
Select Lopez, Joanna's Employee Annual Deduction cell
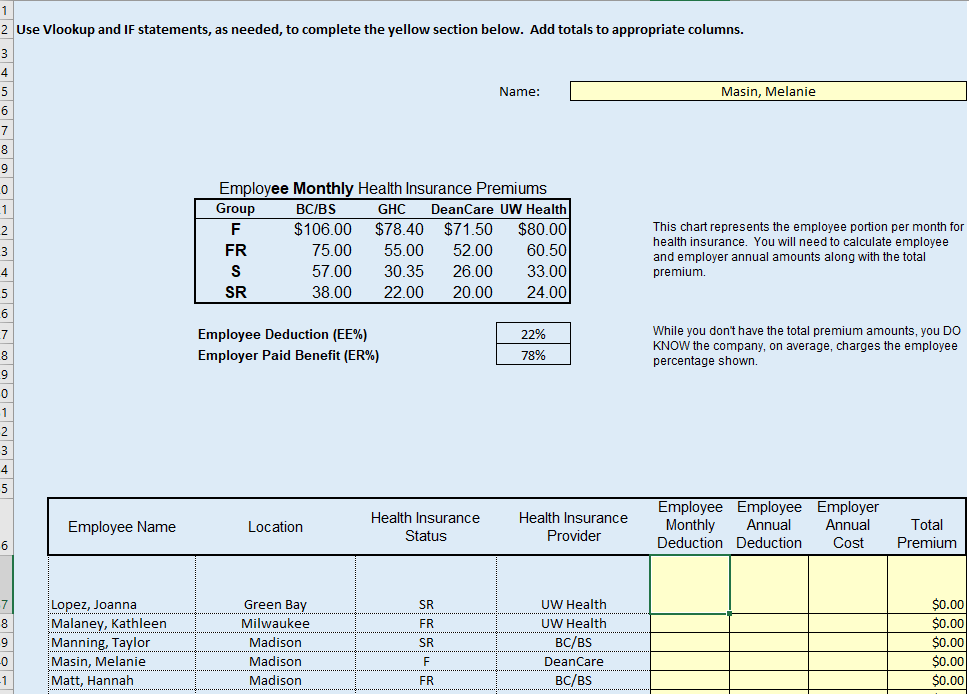pos(769,585)
